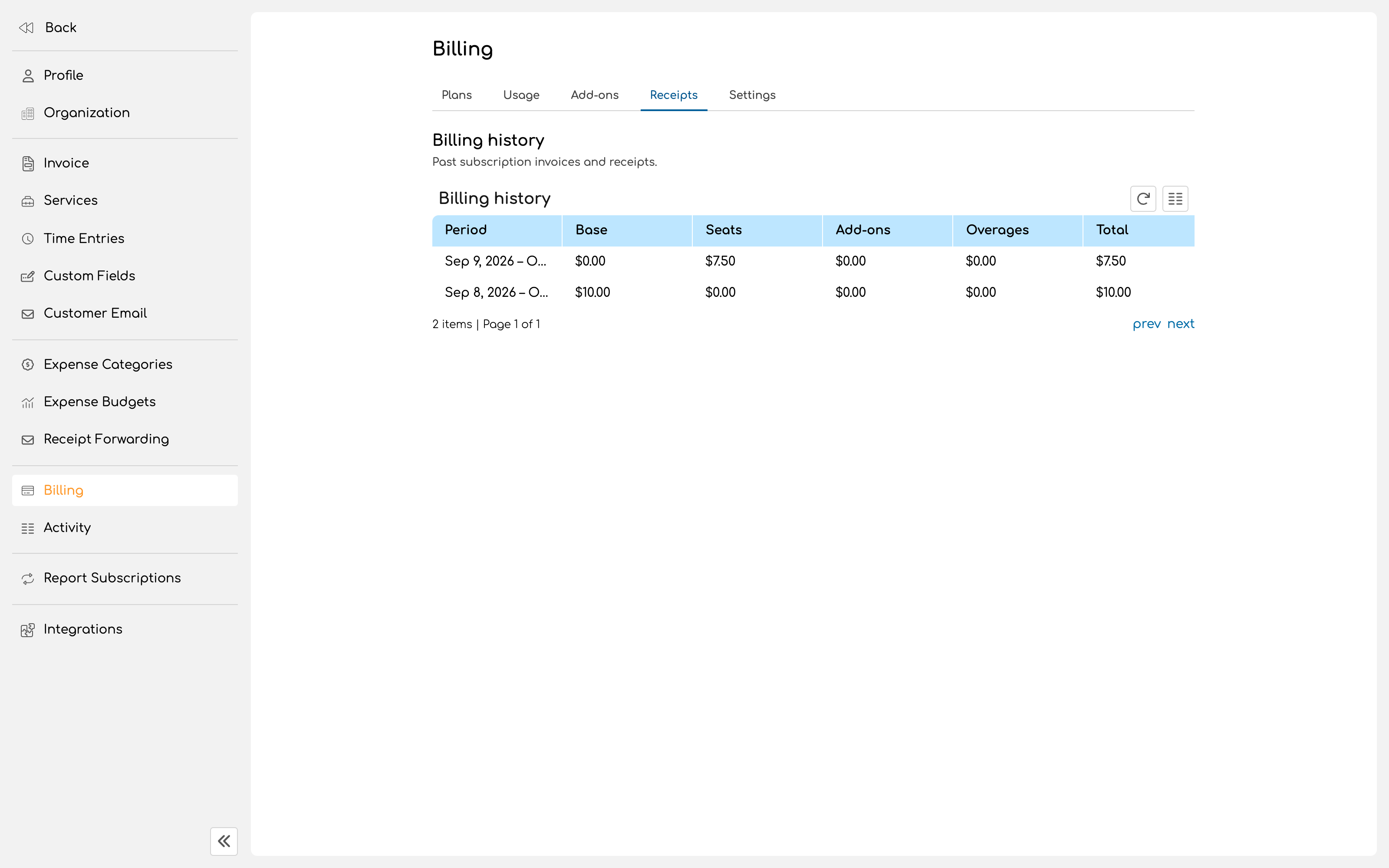The height and width of the screenshot is (868, 1389).
Task: Go to Invoice settings
Action: (x=125, y=163)
